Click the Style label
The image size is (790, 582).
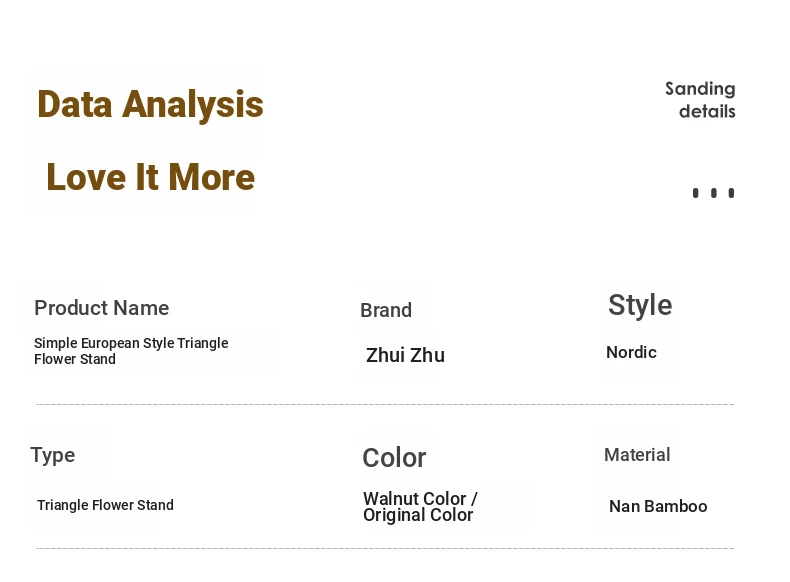640,305
